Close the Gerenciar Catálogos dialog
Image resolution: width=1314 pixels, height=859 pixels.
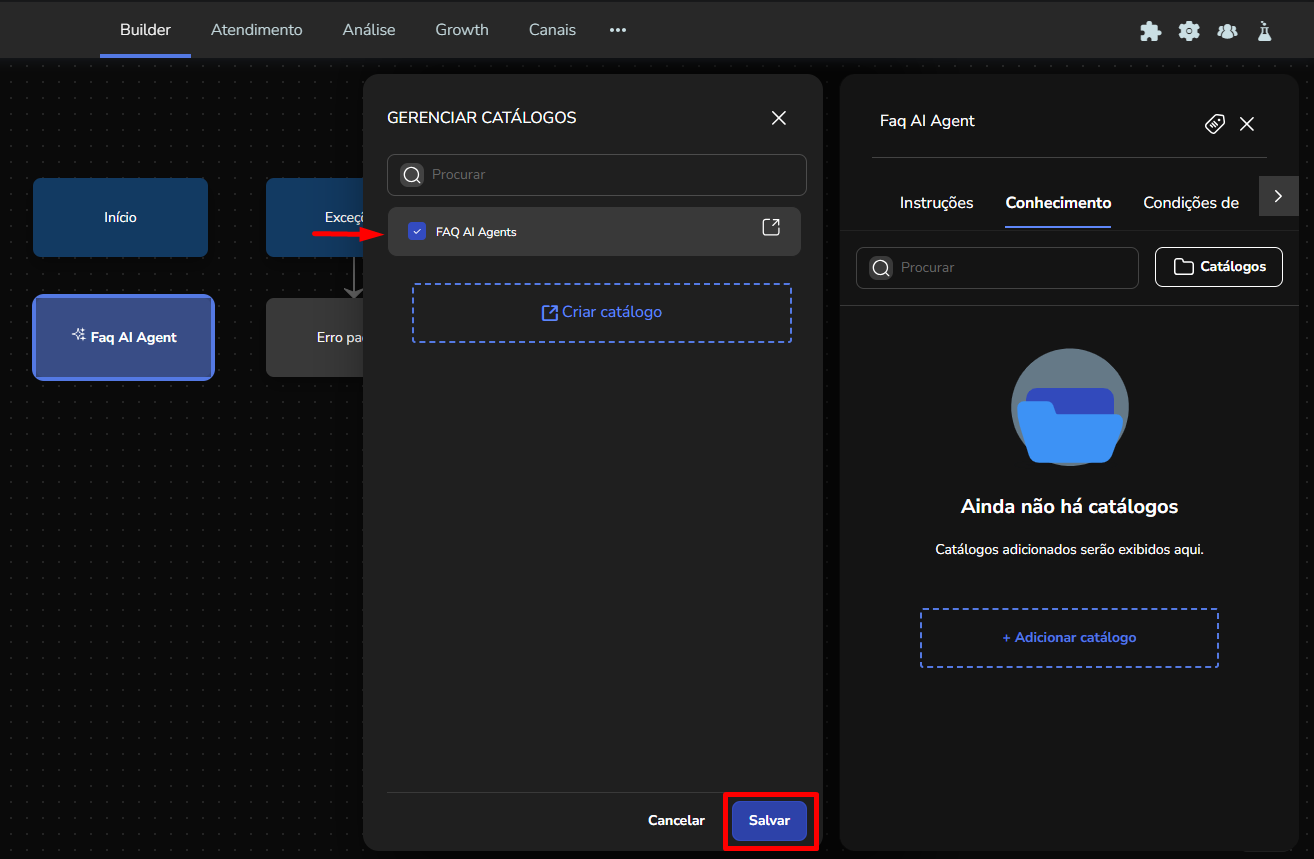779,118
